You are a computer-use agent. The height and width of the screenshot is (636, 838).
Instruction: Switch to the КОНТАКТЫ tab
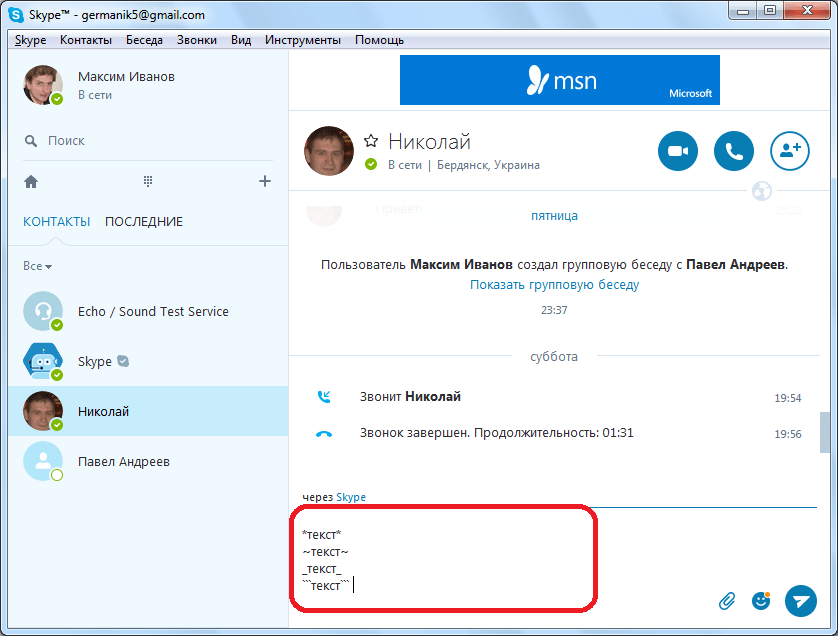click(57, 222)
